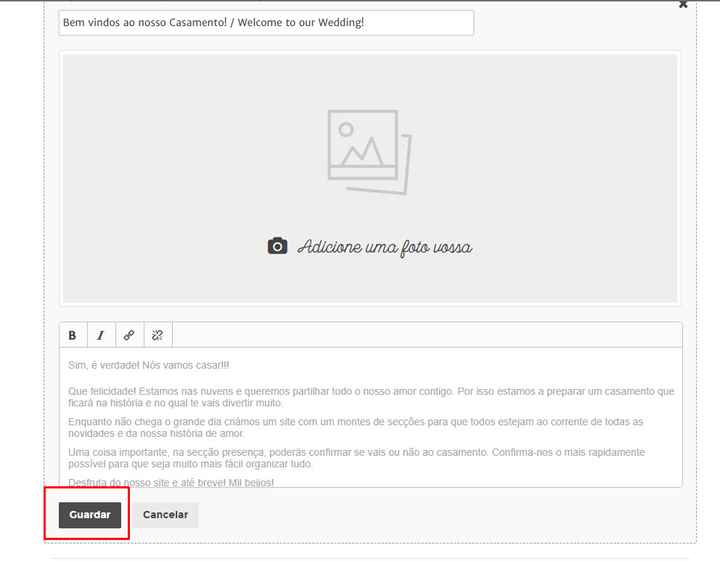Click the 'Uma coisa importante' paragraph

[x=357, y=458]
